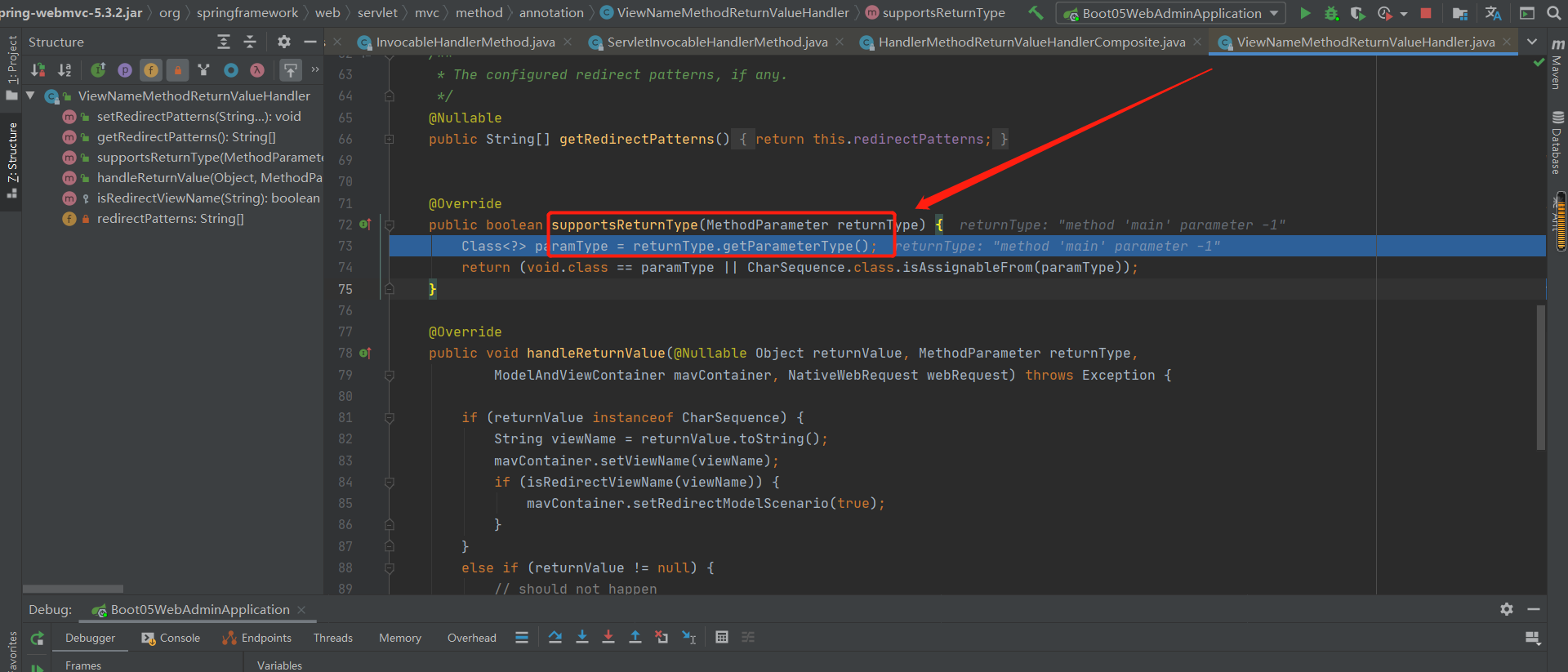
Task: Select handleReturnValue method in Structure tree
Action: click(x=209, y=177)
